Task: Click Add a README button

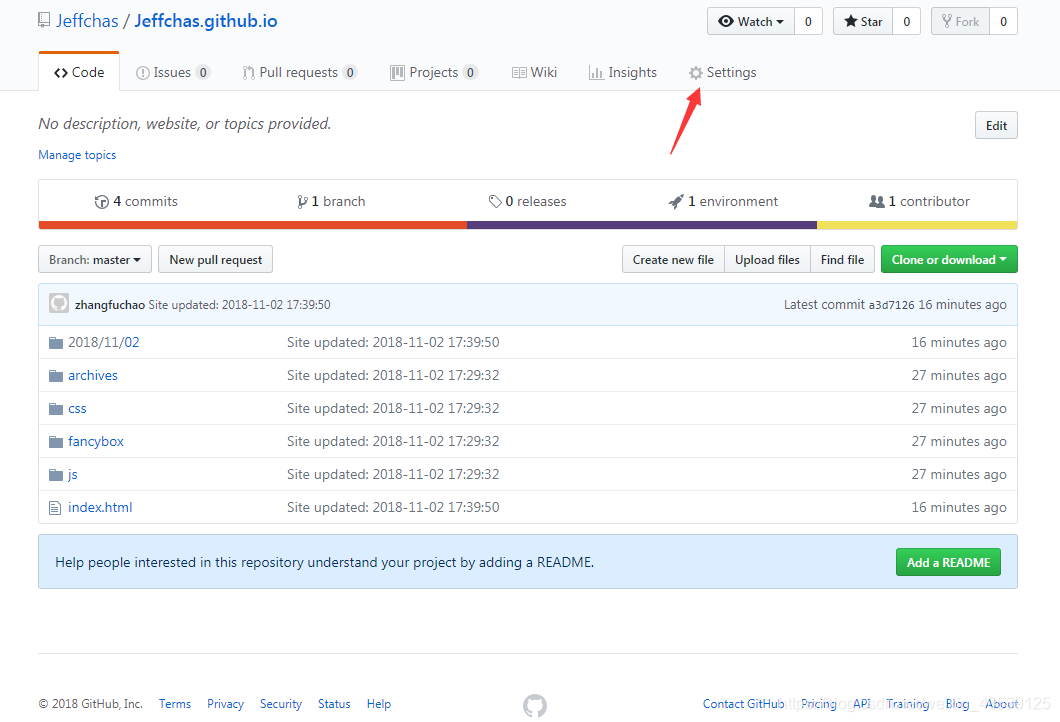Action: pos(948,562)
